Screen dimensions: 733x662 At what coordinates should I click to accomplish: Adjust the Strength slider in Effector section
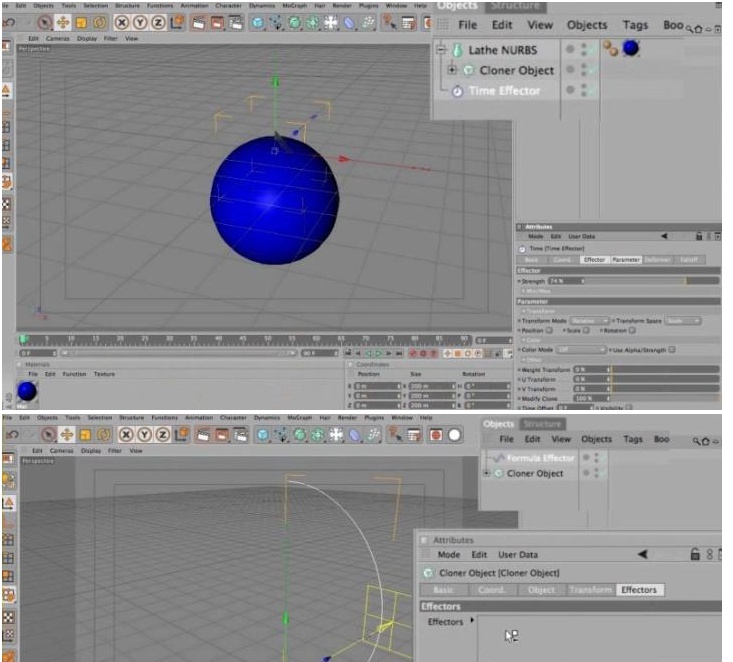pos(651,281)
